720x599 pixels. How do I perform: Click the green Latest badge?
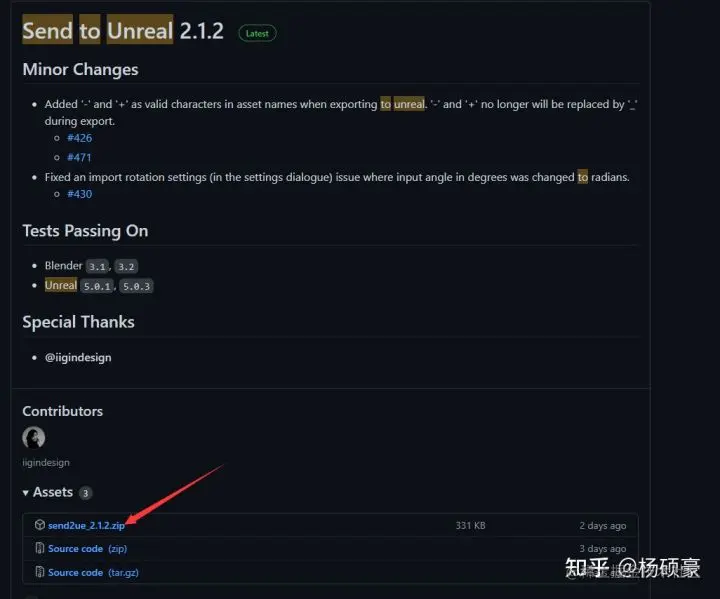(x=257, y=33)
